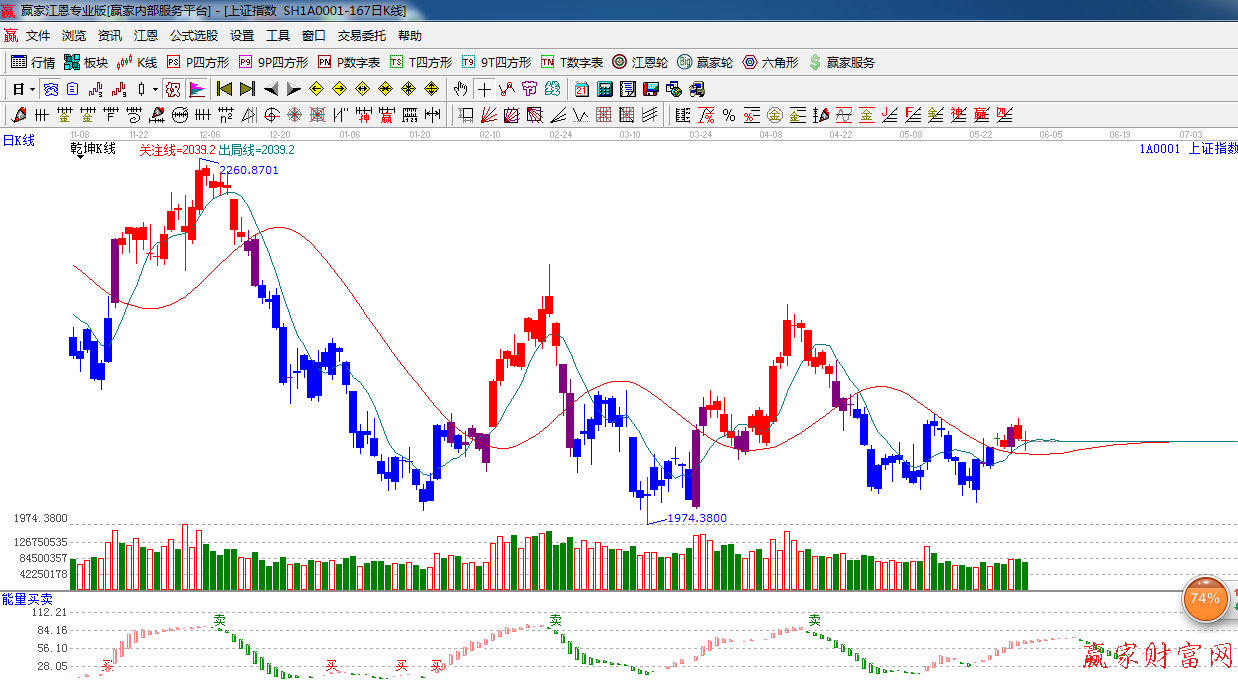Open the calculator icon in toolbar
The height and width of the screenshot is (680, 1238).
[x=604, y=89]
